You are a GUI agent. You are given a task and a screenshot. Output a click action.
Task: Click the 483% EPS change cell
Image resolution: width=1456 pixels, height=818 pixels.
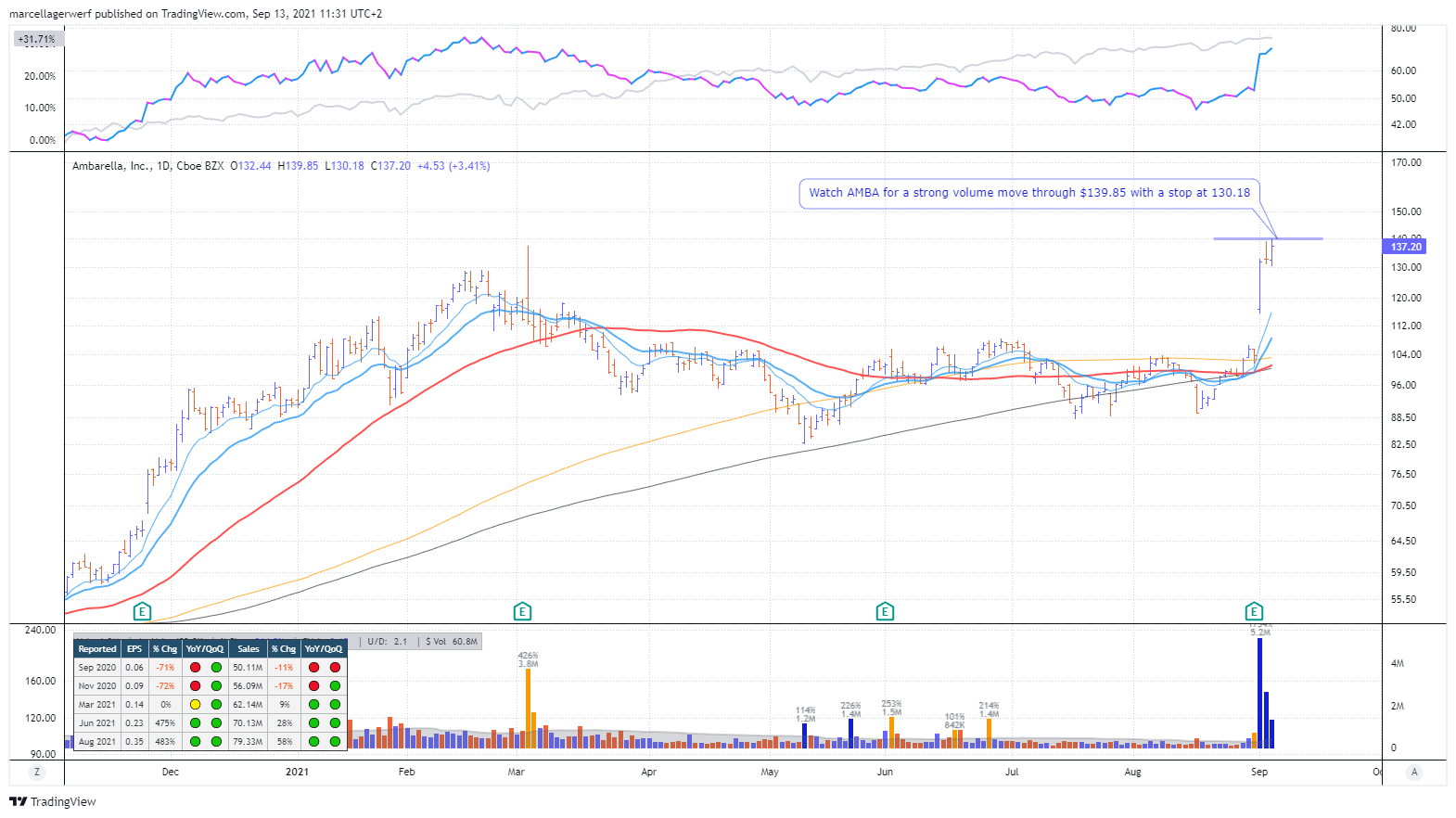(165, 742)
